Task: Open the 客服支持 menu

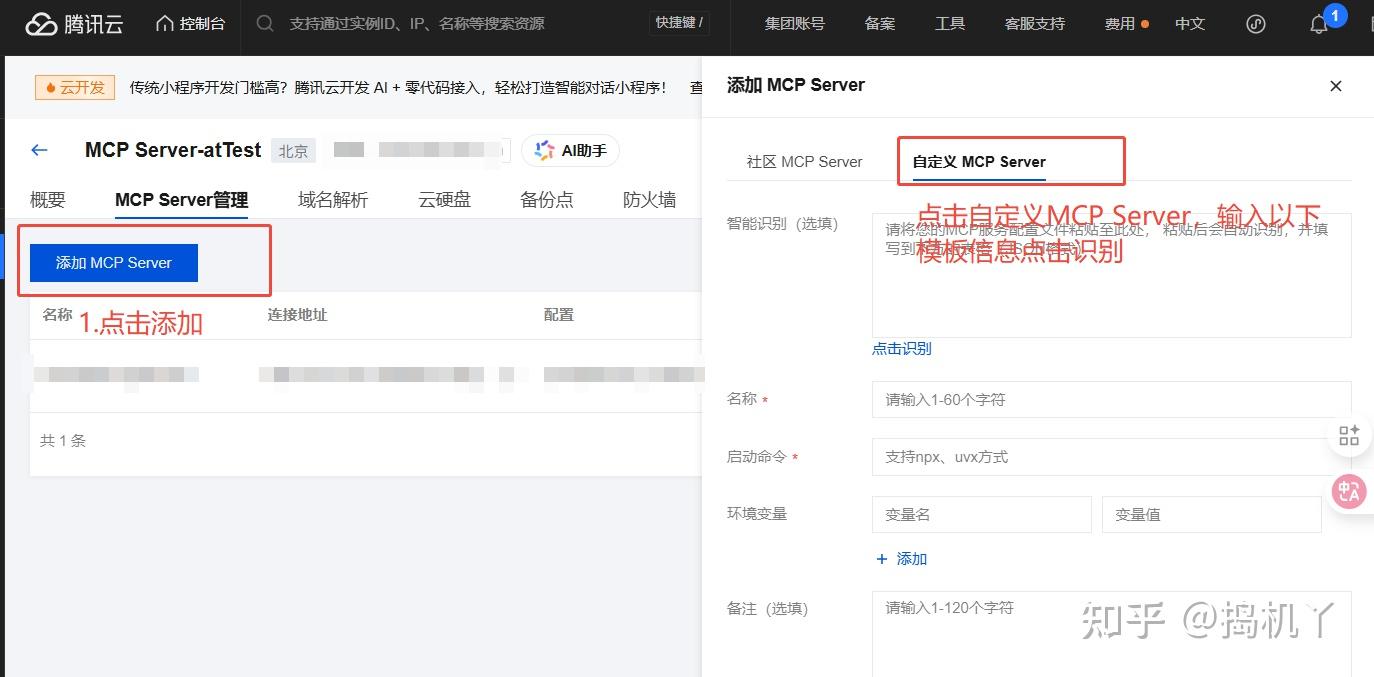Action: coord(1035,23)
